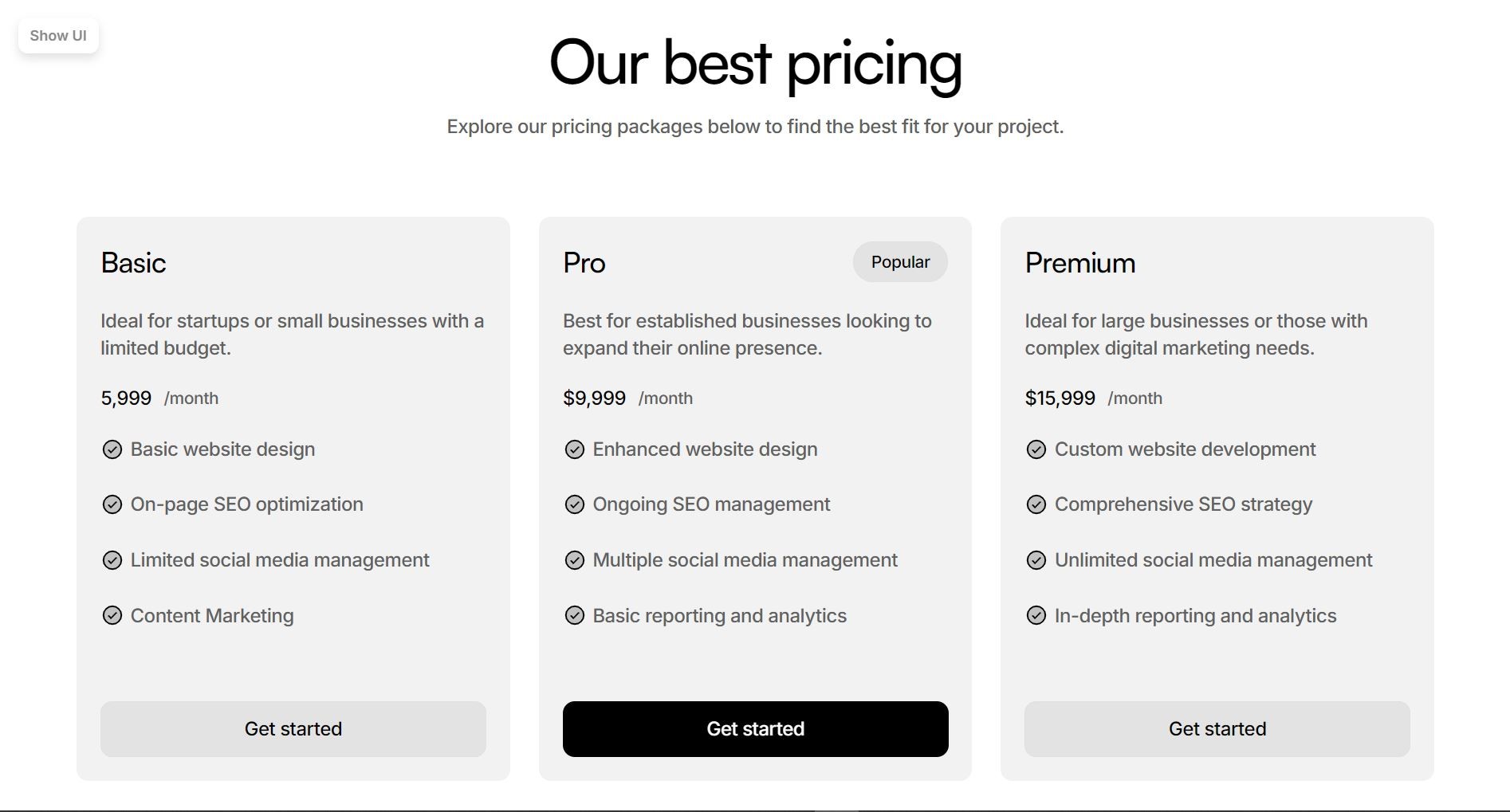Select the Unlimited social media management checkmark
Image resolution: width=1510 pixels, height=812 pixels.
click(x=1036, y=560)
